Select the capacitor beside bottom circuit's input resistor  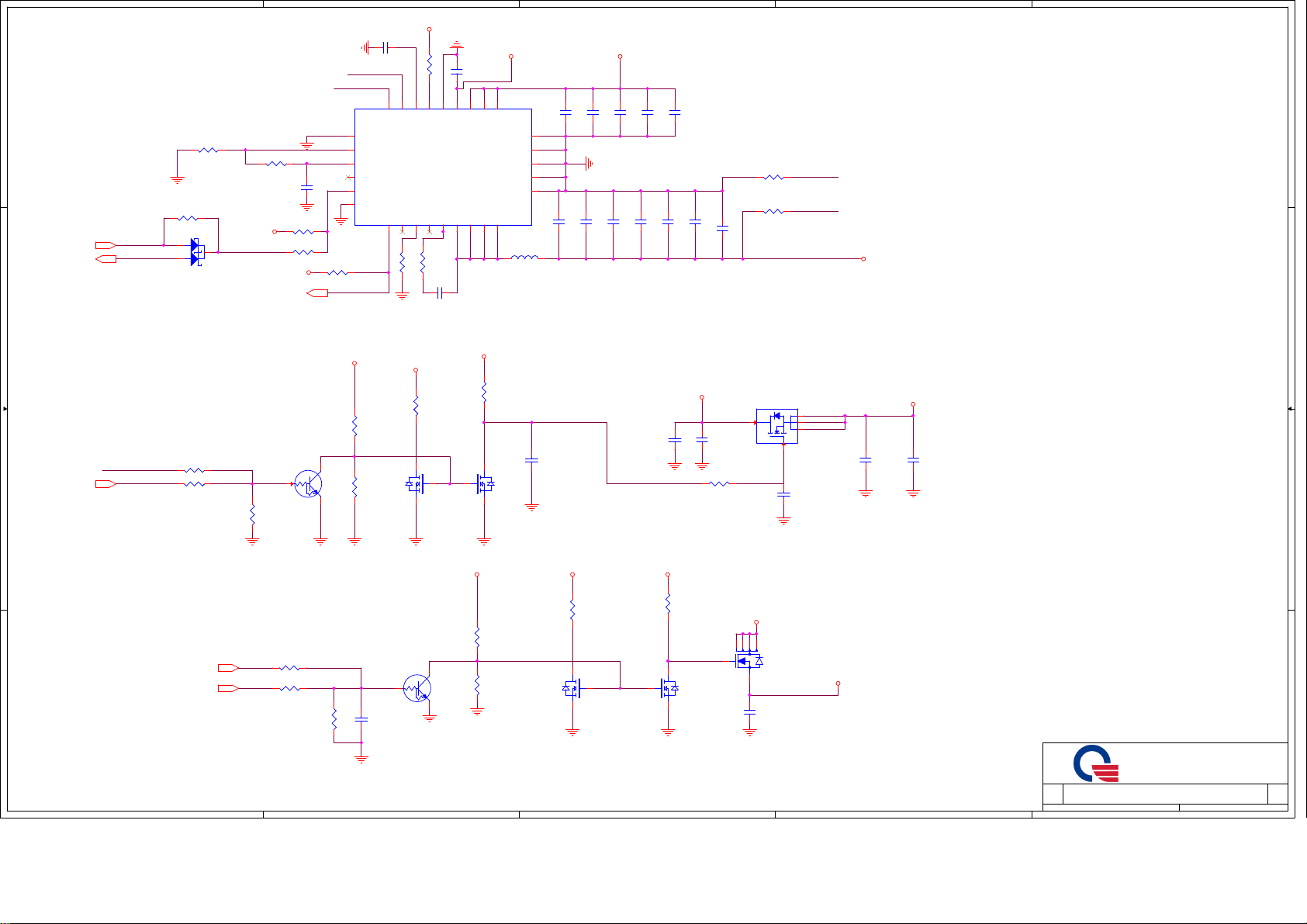pos(361,719)
